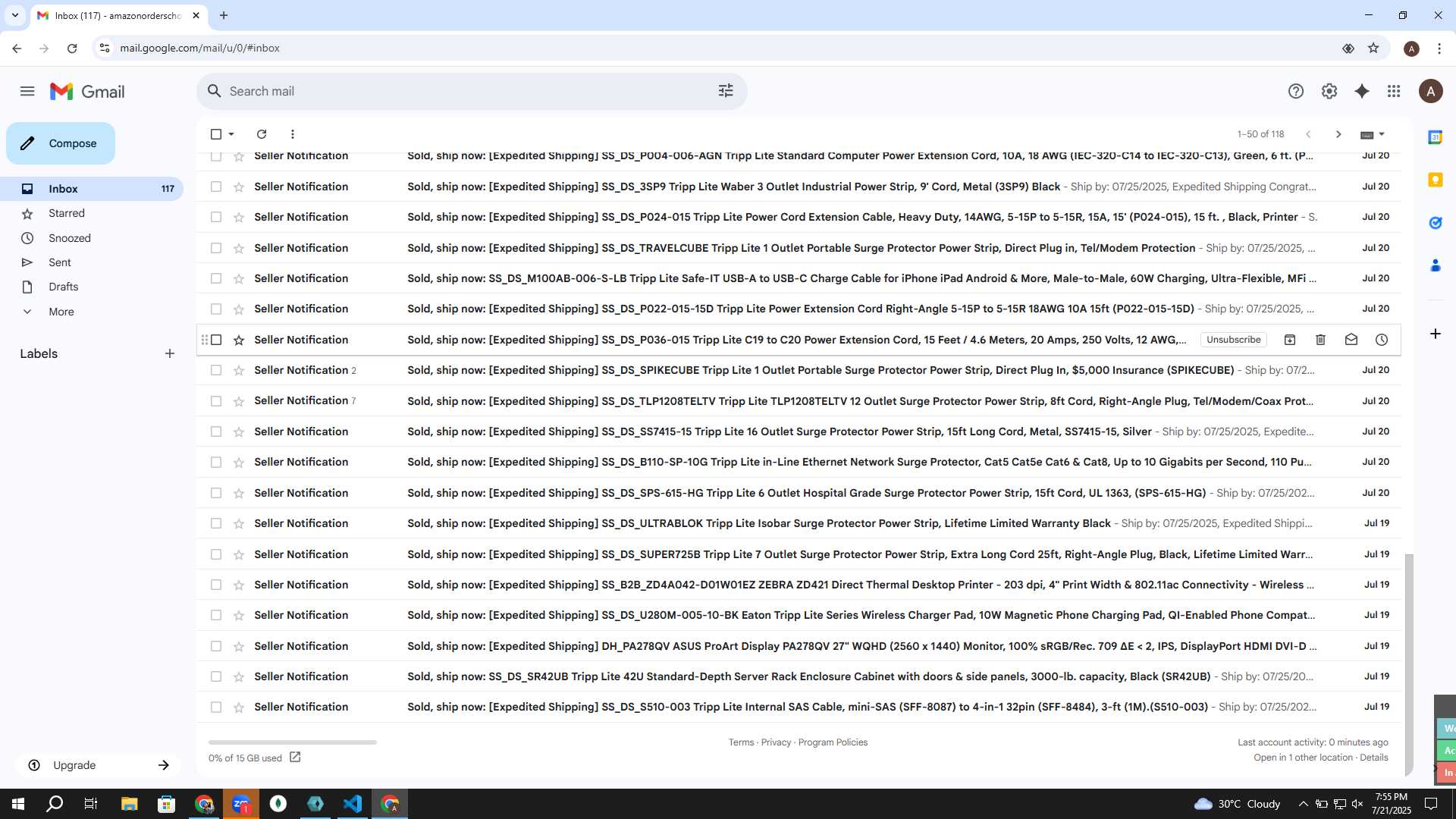The image size is (1456, 819).
Task: Click Unsubscribe on P036-015 email
Action: (x=1233, y=340)
